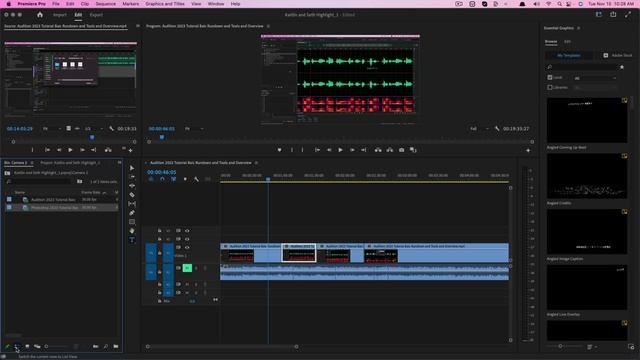Click the favorites star in Essential Graphics

(622, 67)
